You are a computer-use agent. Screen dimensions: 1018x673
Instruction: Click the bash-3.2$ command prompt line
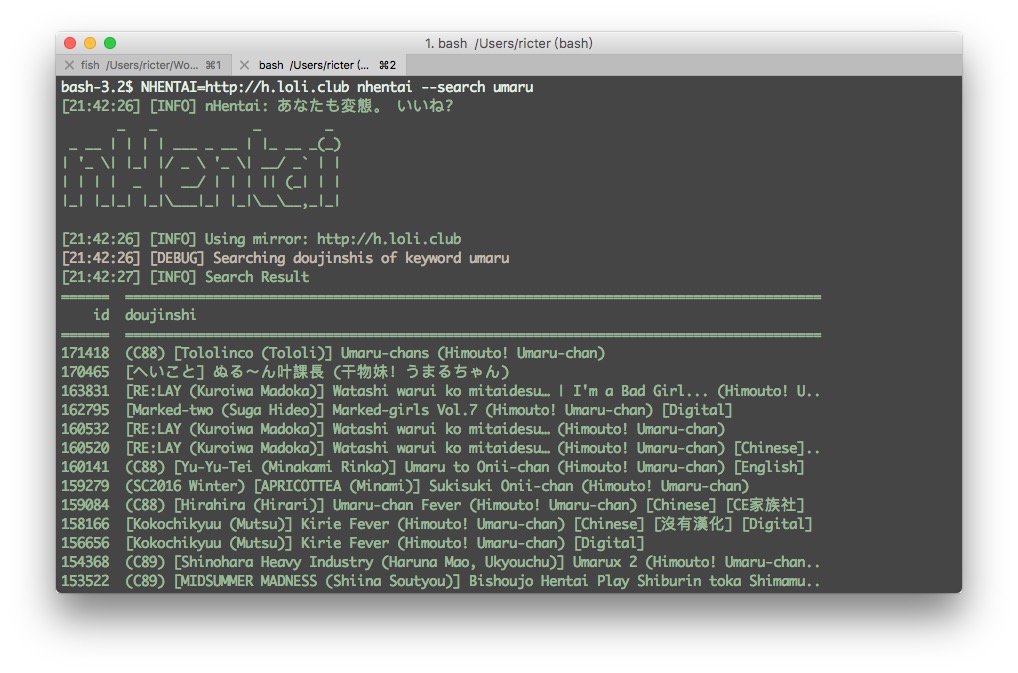pos(297,87)
